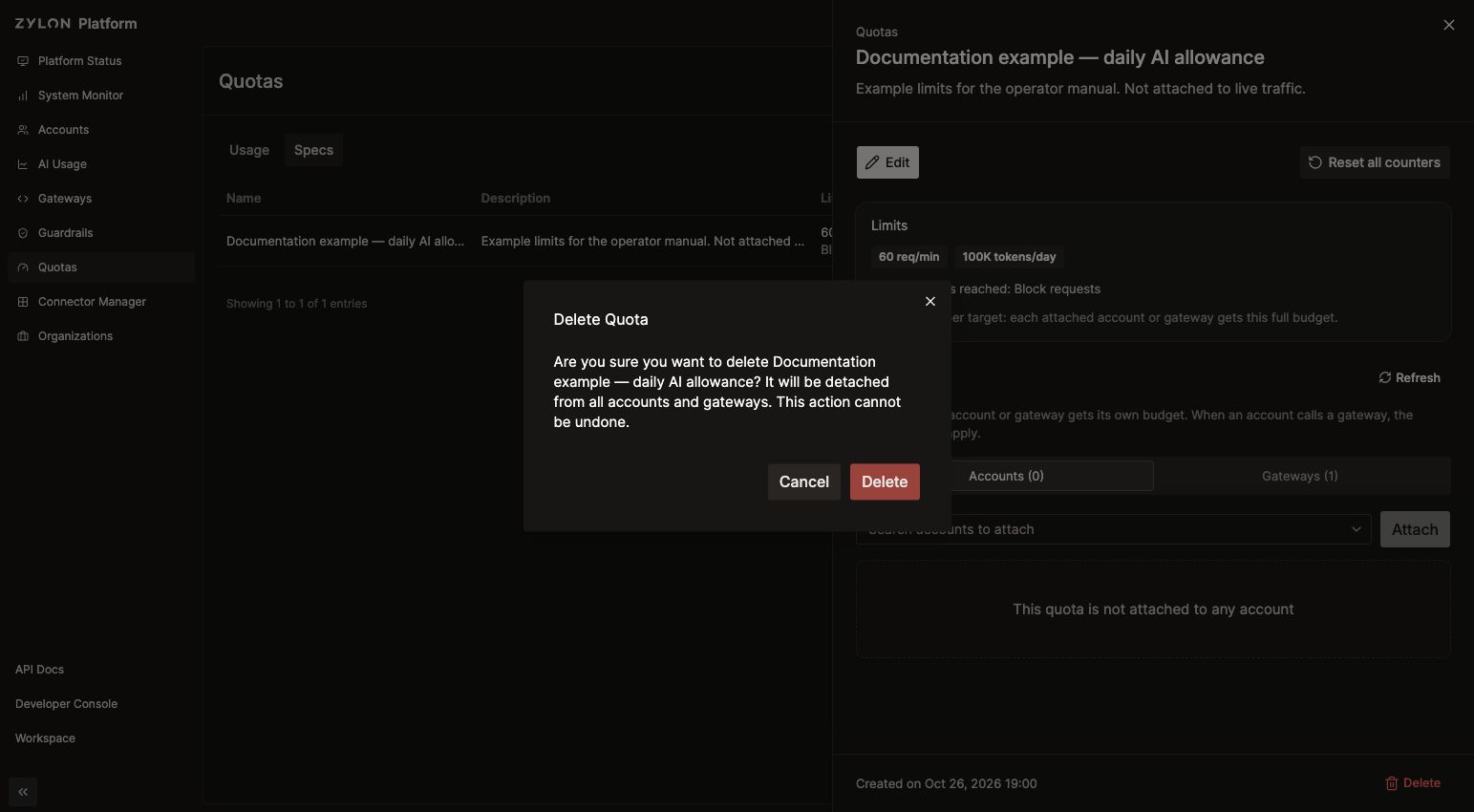Click the 'Example limits for the operator manual' description cell
The width and height of the screenshot is (1474, 812).
coord(642,241)
